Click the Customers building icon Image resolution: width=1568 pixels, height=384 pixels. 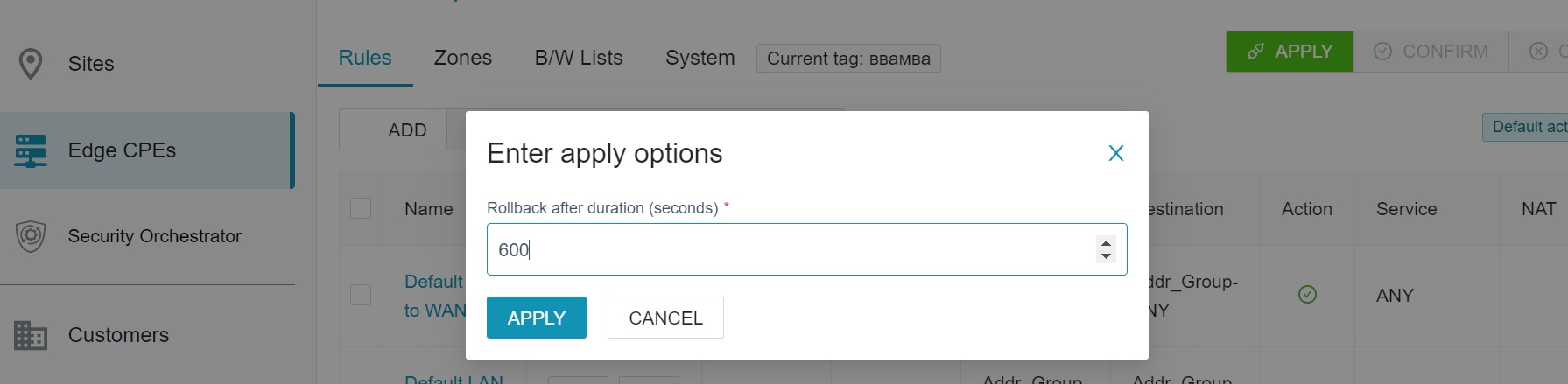tap(31, 335)
